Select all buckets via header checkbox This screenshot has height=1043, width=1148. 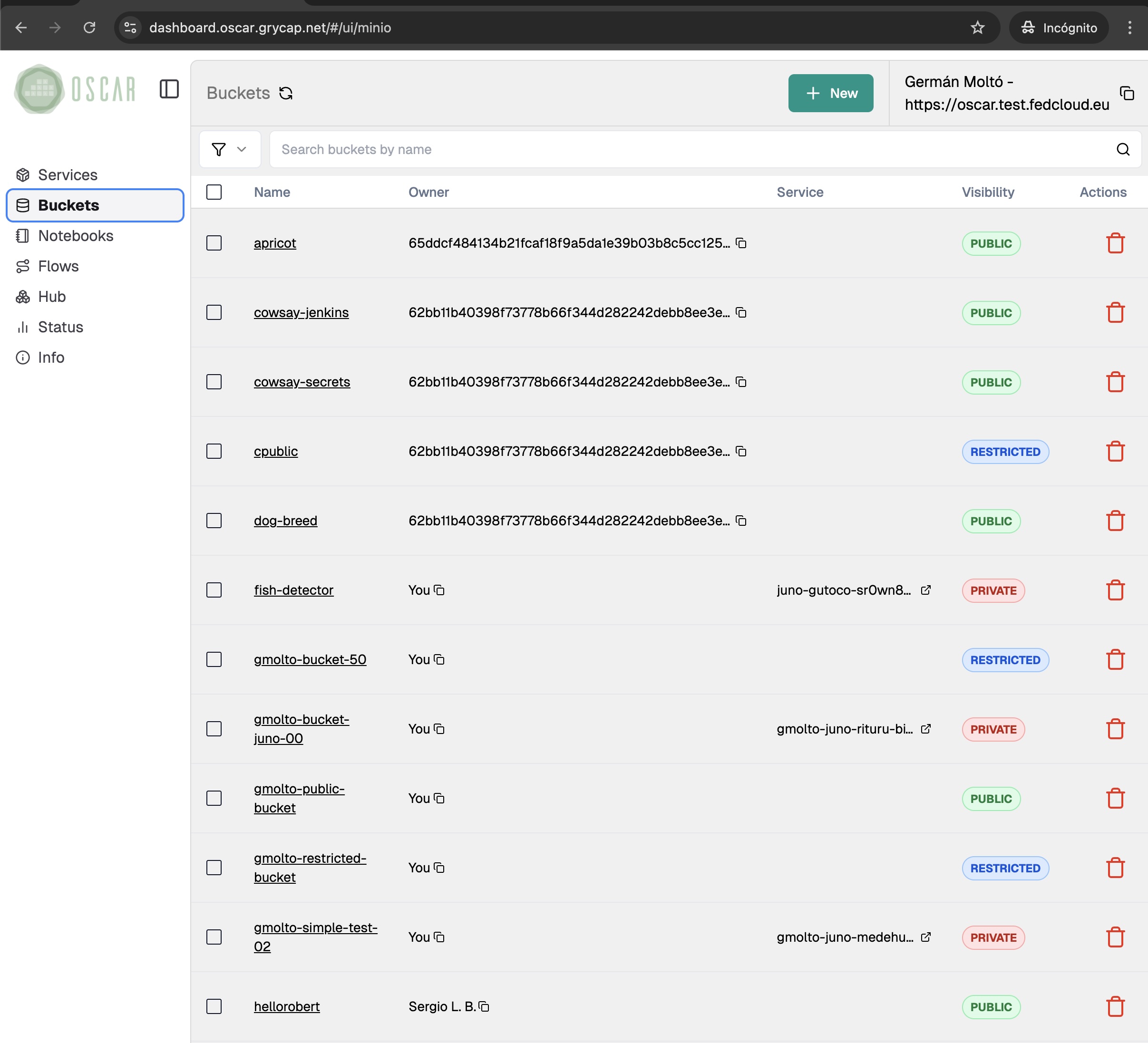[x=214, y=192]
